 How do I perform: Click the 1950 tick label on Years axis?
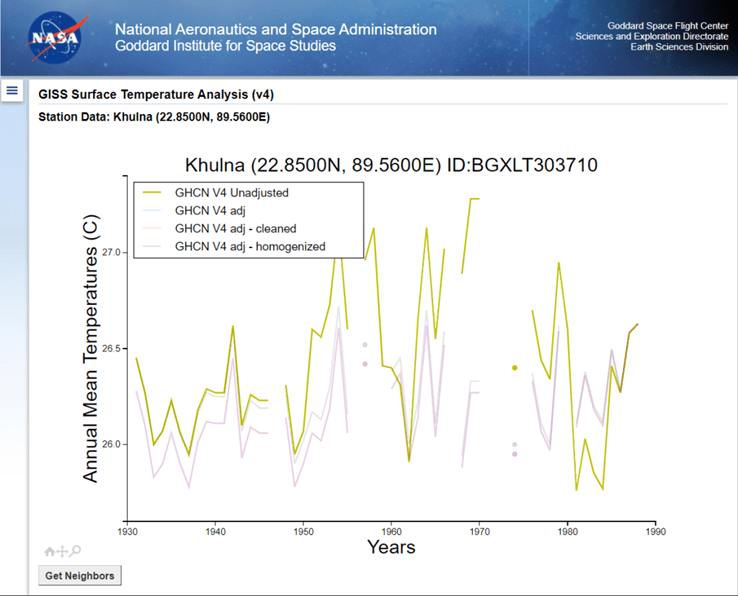303,532
